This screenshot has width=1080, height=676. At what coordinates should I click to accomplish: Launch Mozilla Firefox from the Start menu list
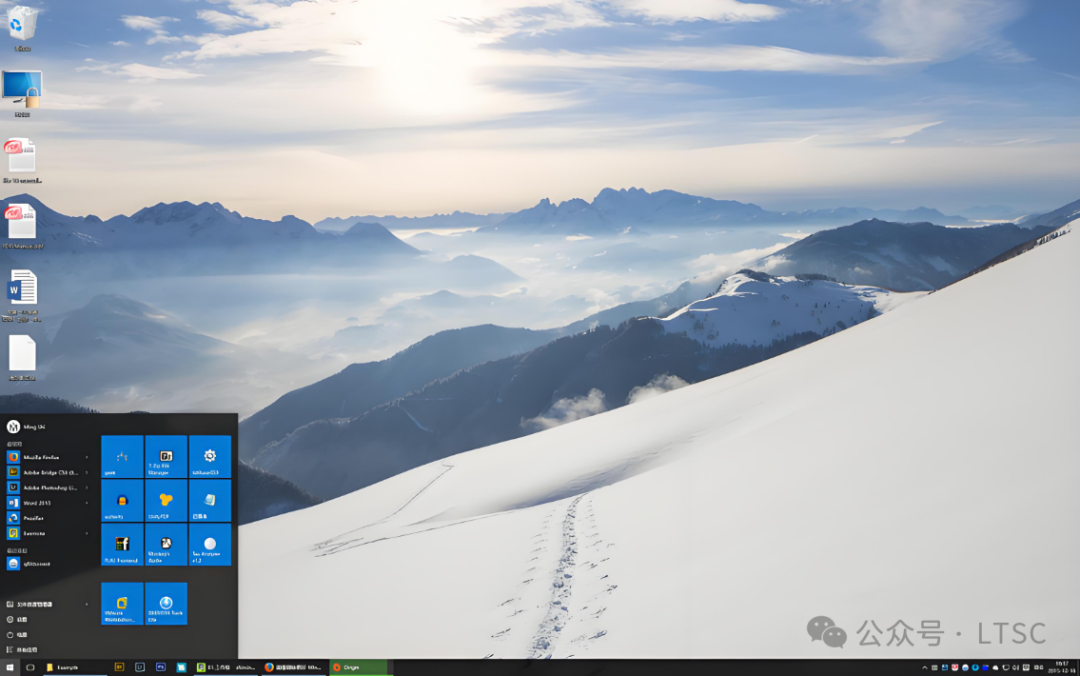(x=48, y=457)
